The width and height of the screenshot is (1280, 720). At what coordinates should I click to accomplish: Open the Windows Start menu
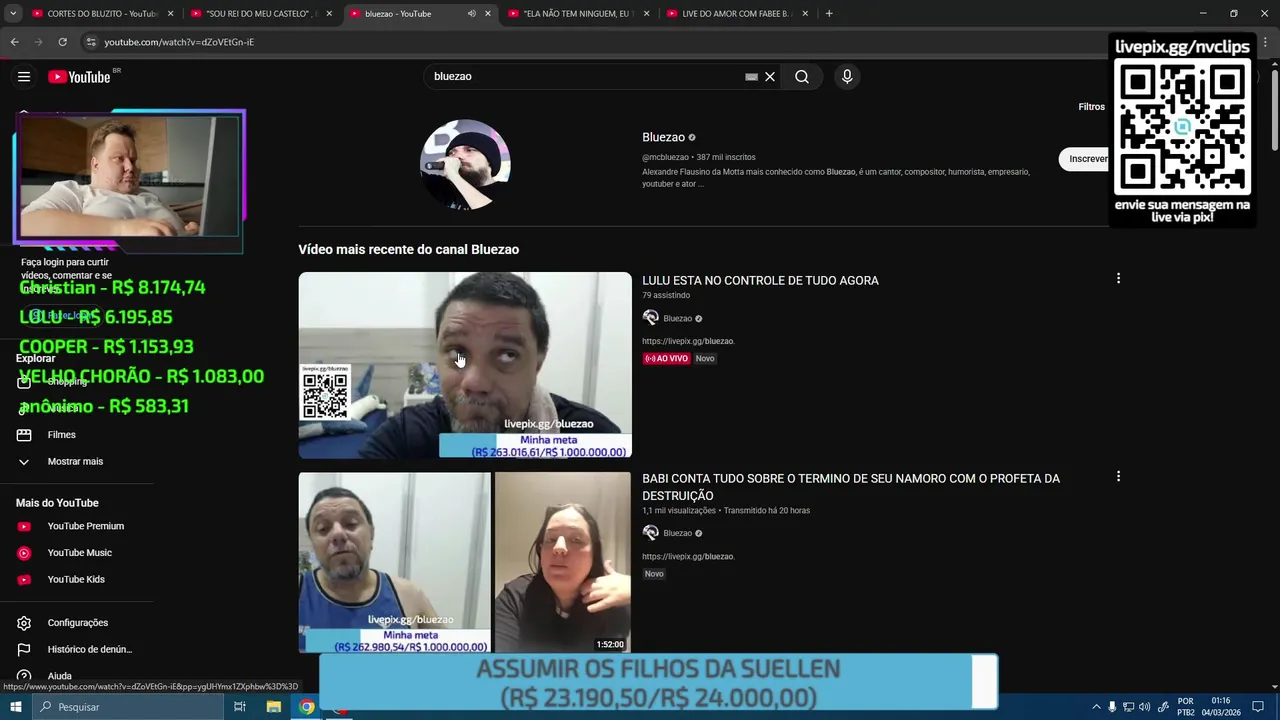[x=16, y=707]
